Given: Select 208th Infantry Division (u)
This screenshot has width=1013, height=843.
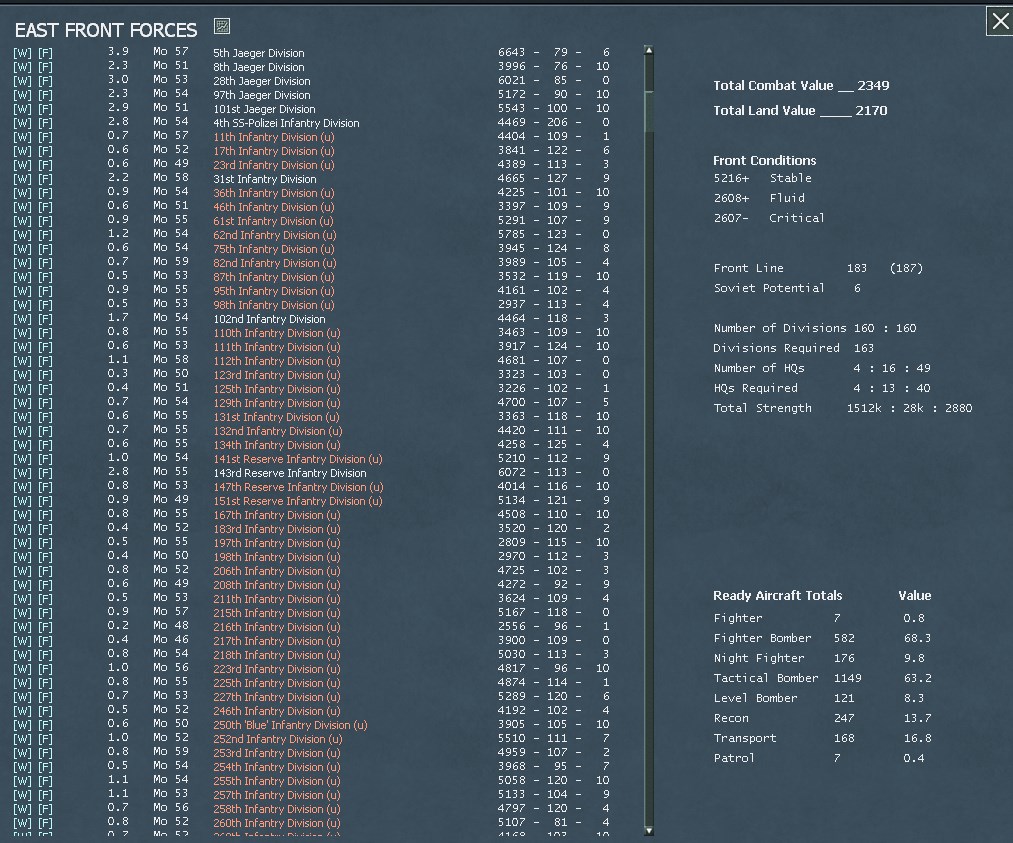Looking at the screenshot, I should [x=277, y=585].
